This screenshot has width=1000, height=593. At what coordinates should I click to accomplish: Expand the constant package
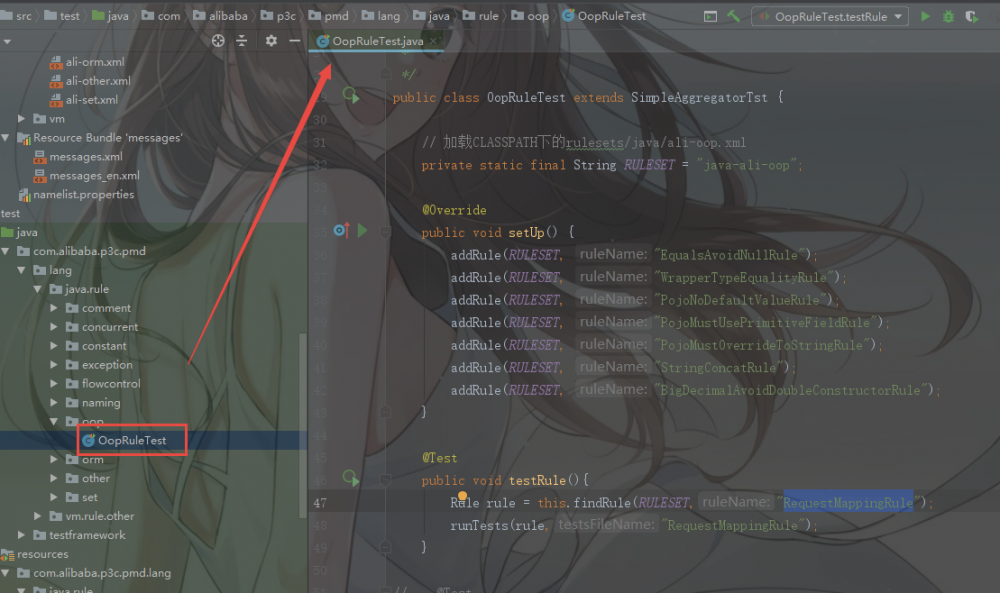pos(54,346)
